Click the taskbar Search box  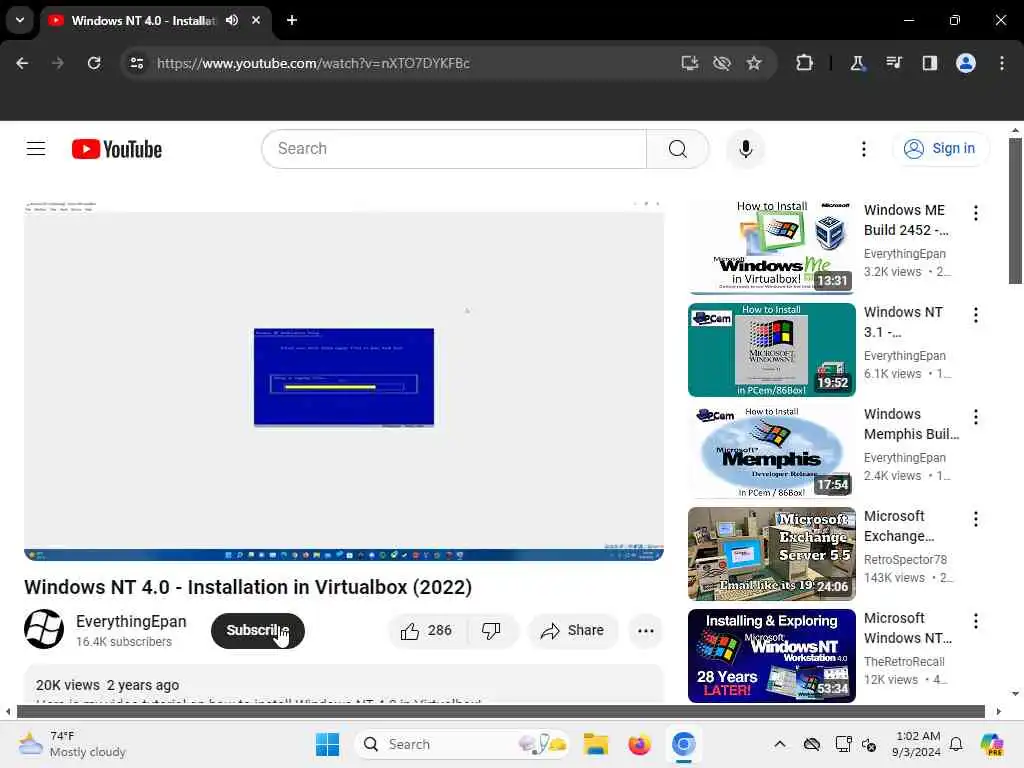point(462,744)
